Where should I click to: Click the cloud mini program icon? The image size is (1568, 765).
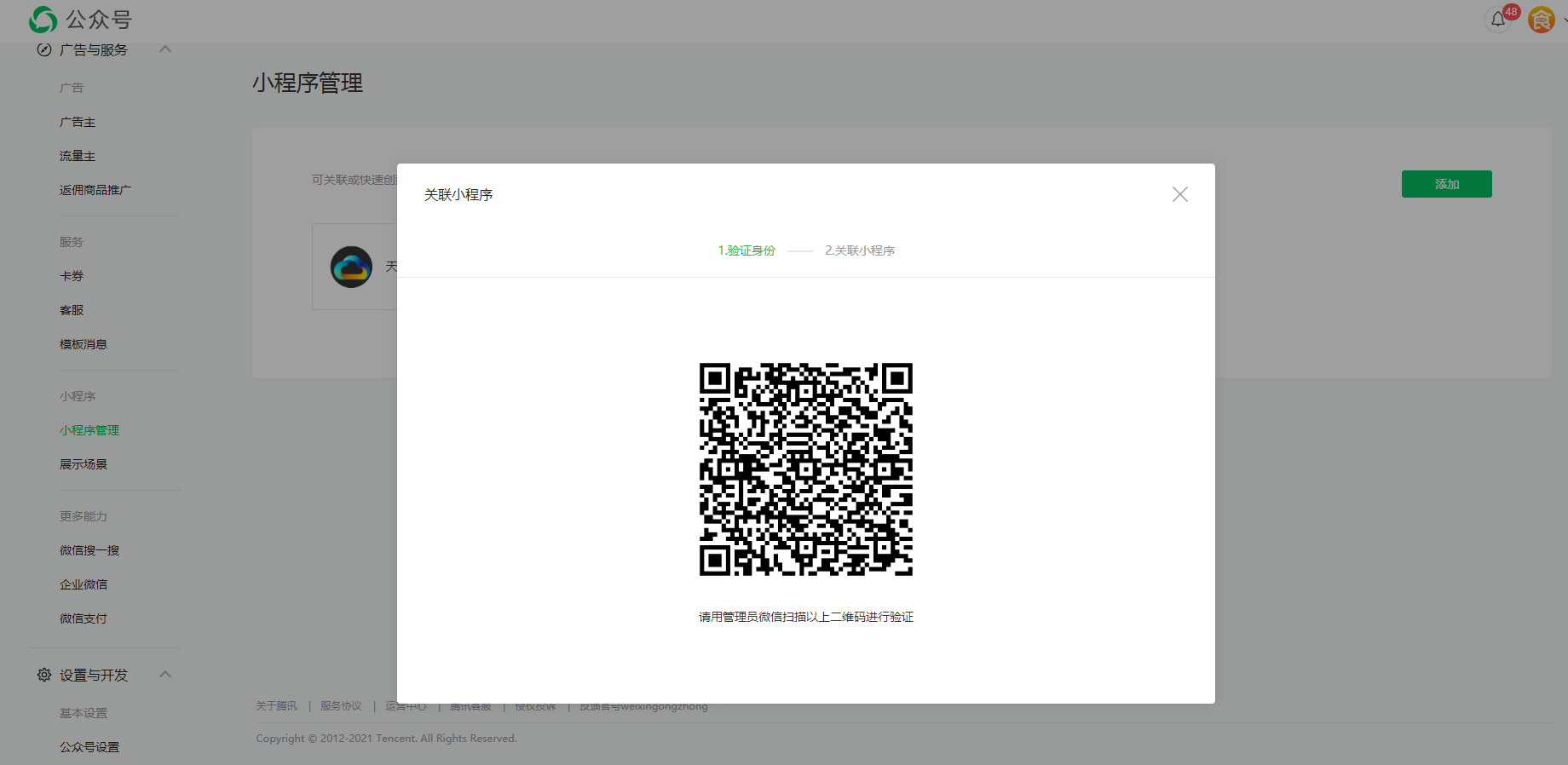[351, 267]
